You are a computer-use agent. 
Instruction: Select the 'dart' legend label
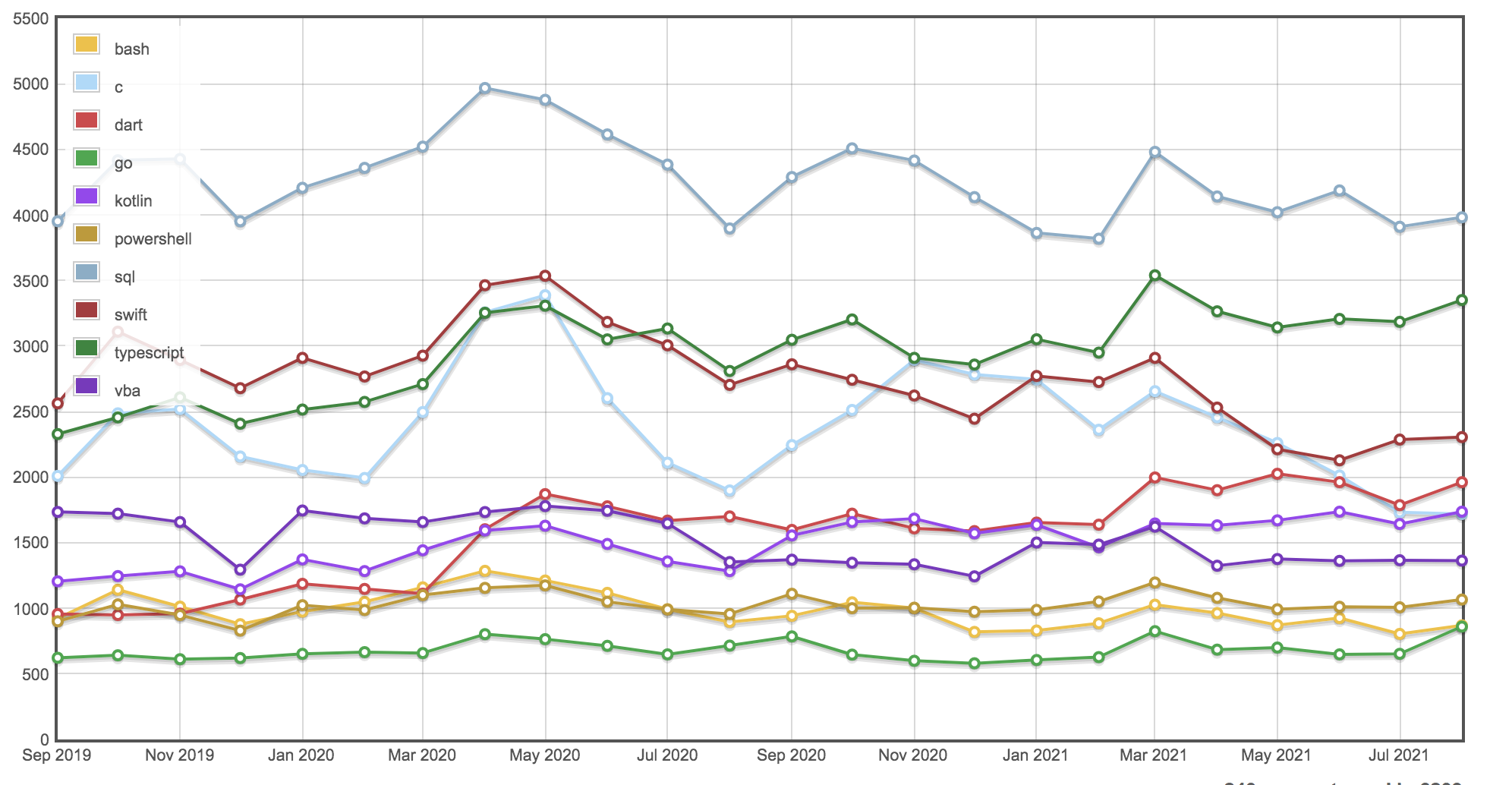point(128,125)
